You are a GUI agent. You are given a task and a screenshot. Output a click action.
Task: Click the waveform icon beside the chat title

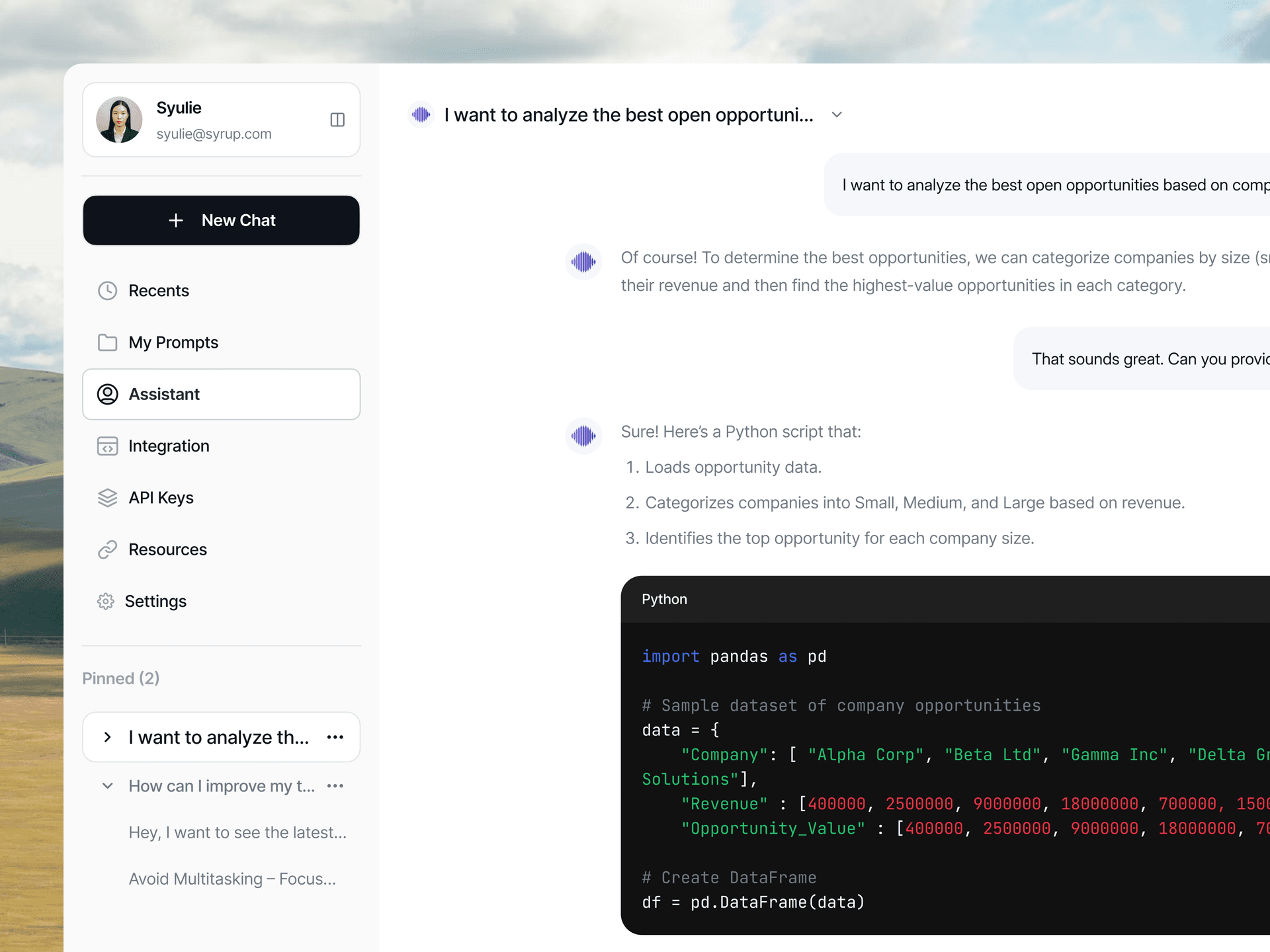click(x=421, y=115)
